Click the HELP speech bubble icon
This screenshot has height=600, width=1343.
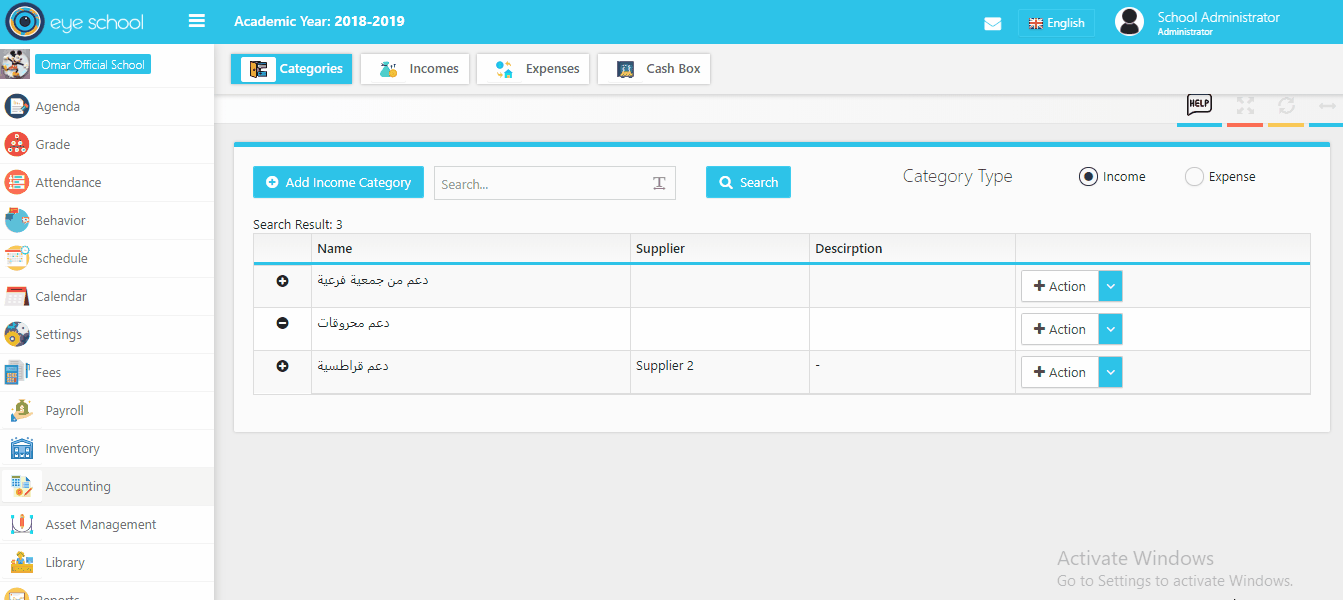(x=1199, y=104)
